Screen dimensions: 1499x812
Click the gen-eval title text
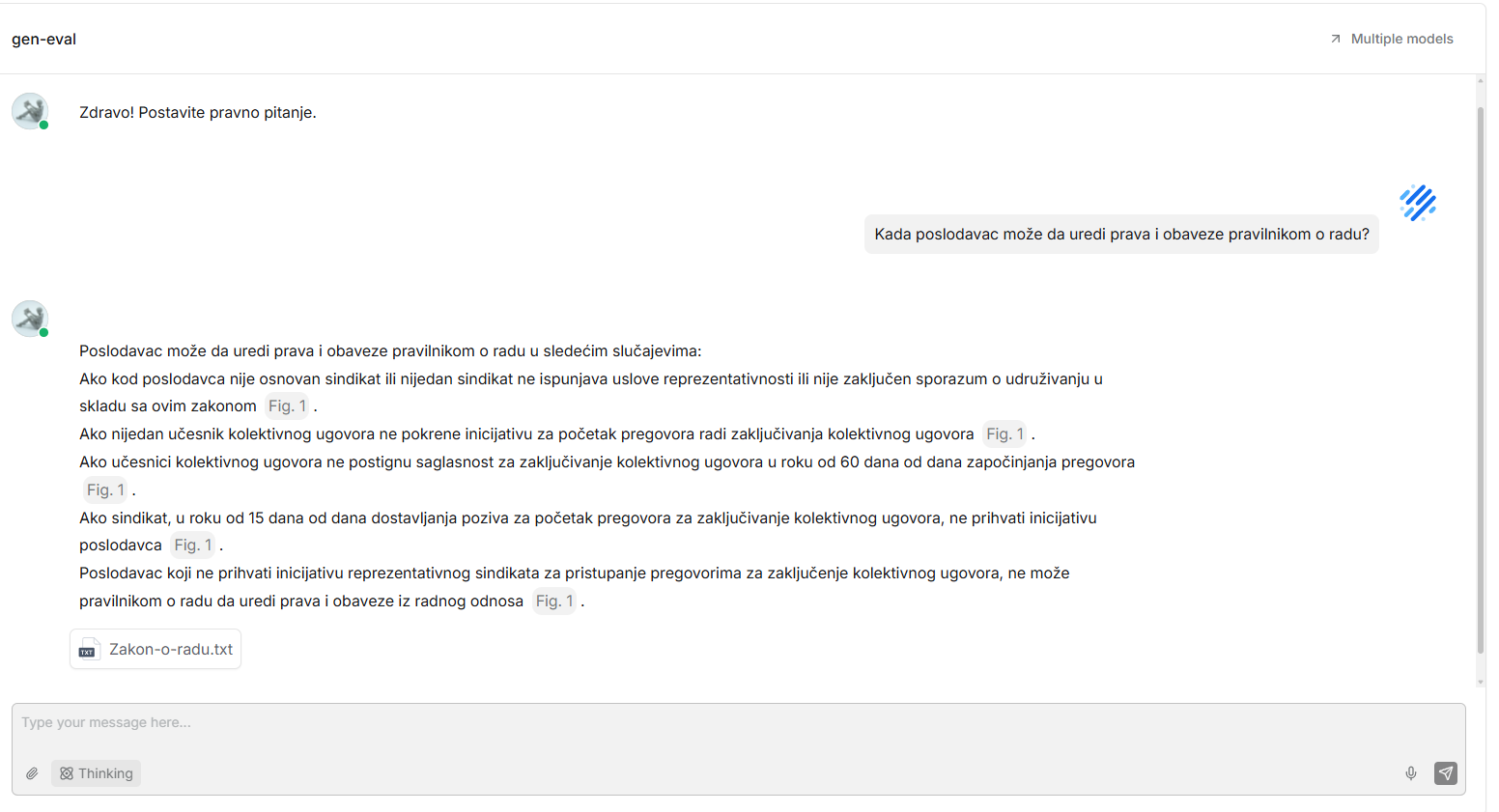[x=43, y=39]
